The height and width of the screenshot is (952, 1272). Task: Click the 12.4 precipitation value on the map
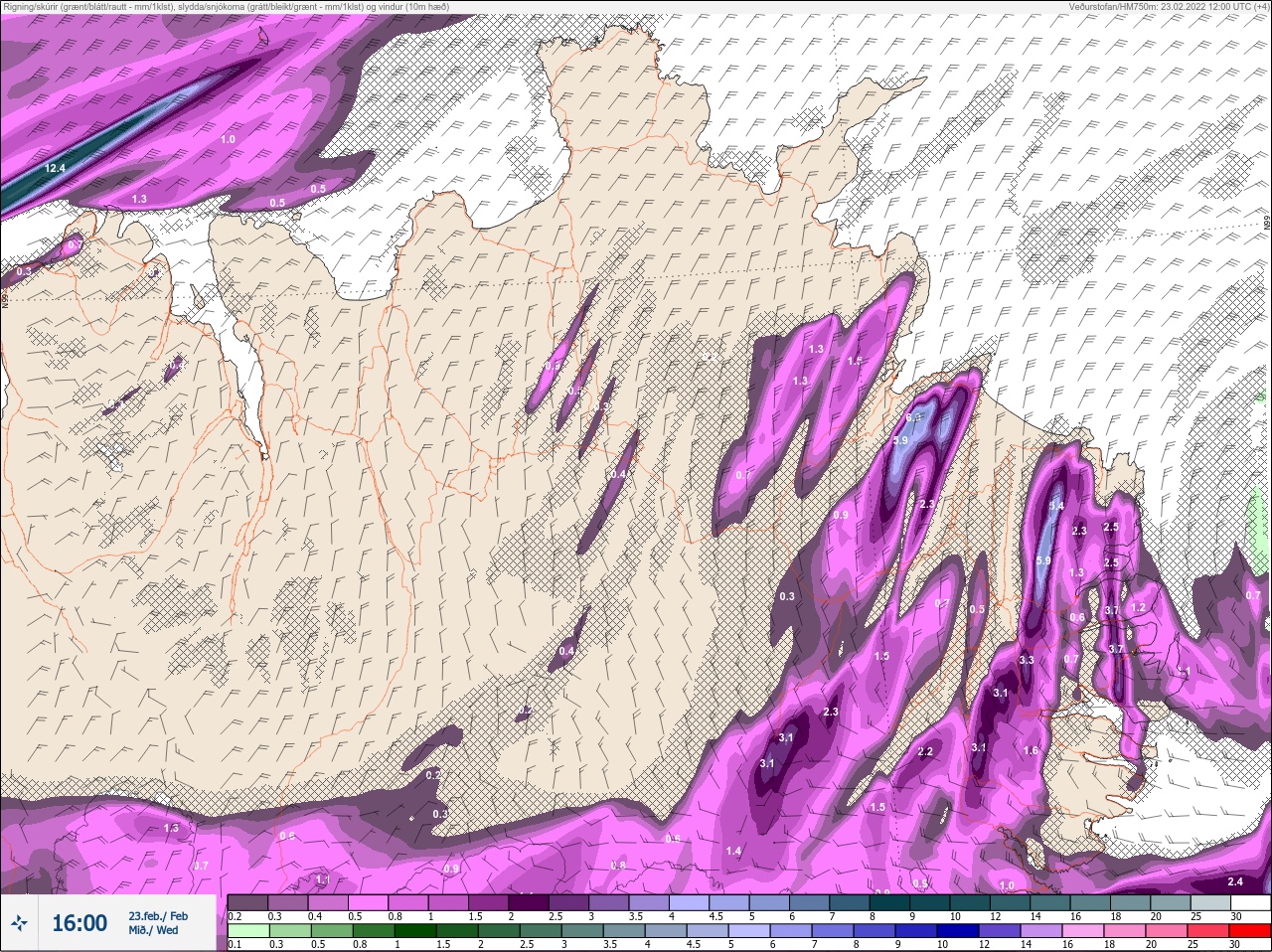pos(54,168)
